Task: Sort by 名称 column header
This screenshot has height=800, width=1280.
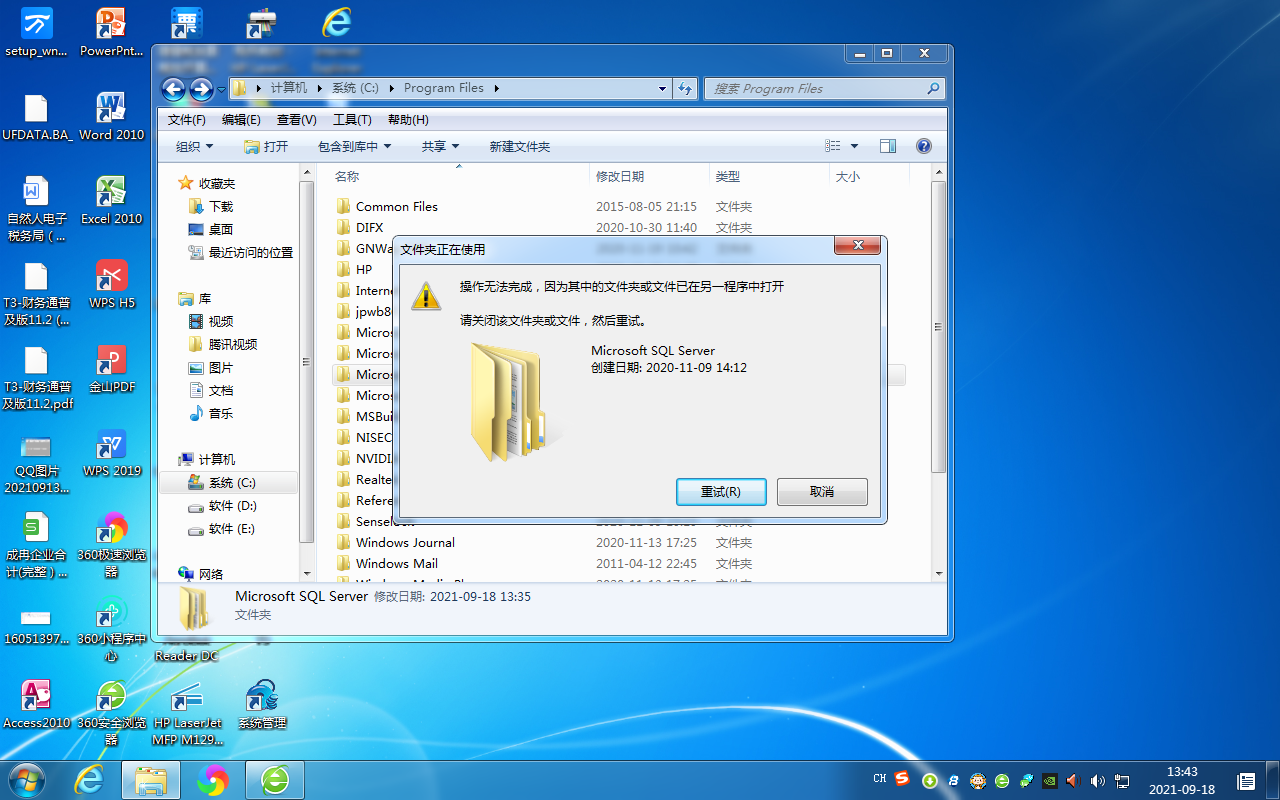Action: tap(347, 176)
